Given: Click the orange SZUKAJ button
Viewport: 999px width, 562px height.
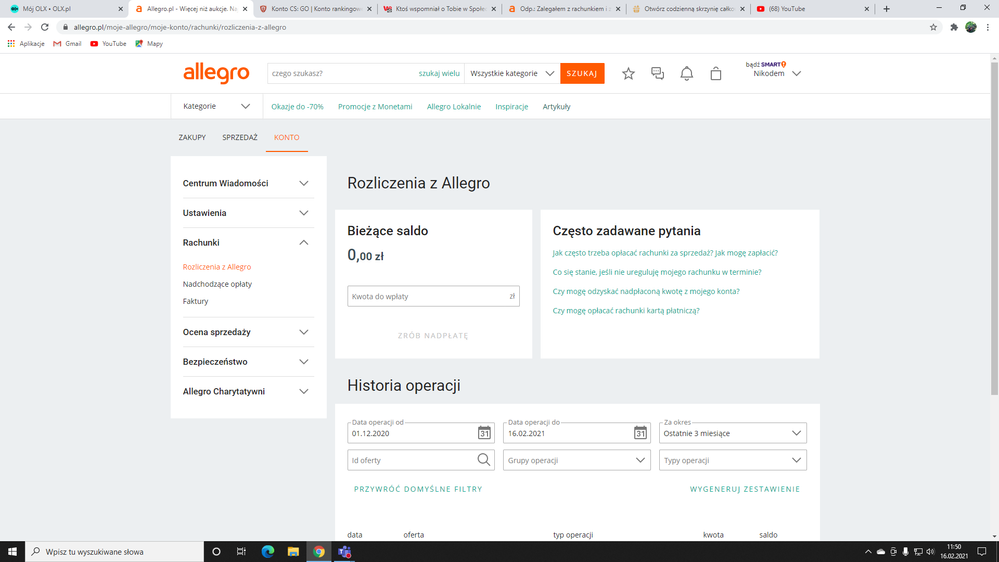Looking at the screenshot, I should click(582, 74).
